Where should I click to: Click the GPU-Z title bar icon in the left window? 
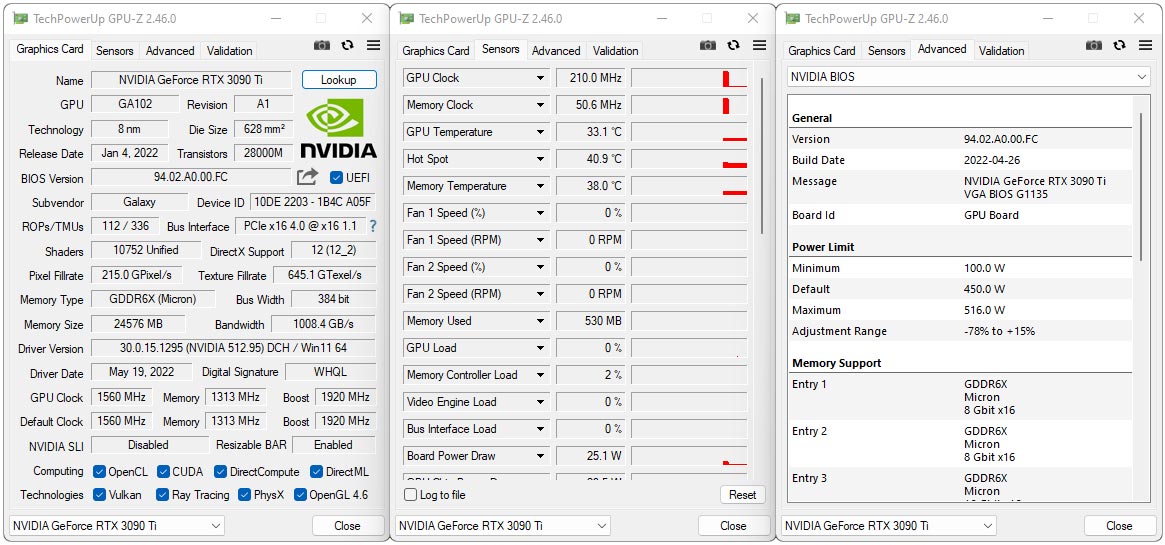point(21,19)
